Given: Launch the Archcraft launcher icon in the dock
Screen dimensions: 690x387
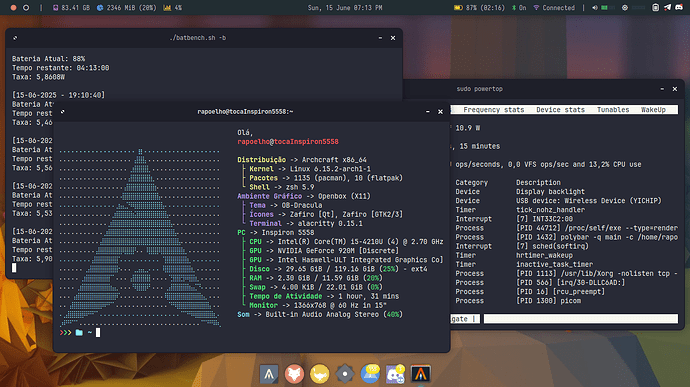Looking at the screenshot, I should [x=269, y=374].
